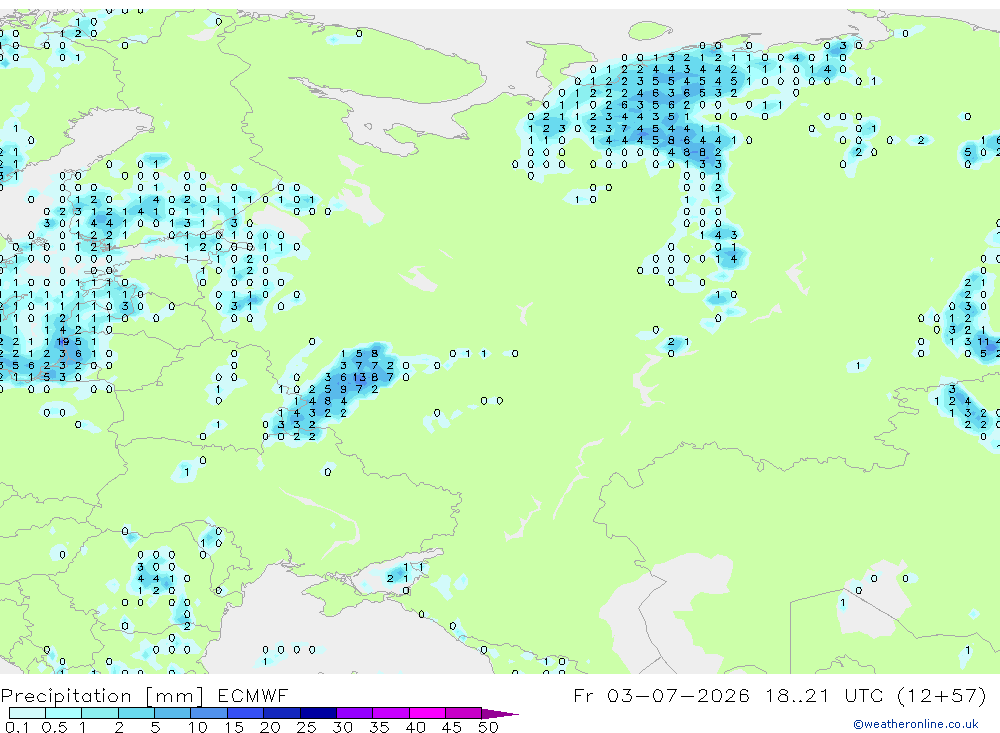Click the legend value 0.5
The height and width of the screenshot is (733, 1000).
pyautogui.click(x=54, y=727)
